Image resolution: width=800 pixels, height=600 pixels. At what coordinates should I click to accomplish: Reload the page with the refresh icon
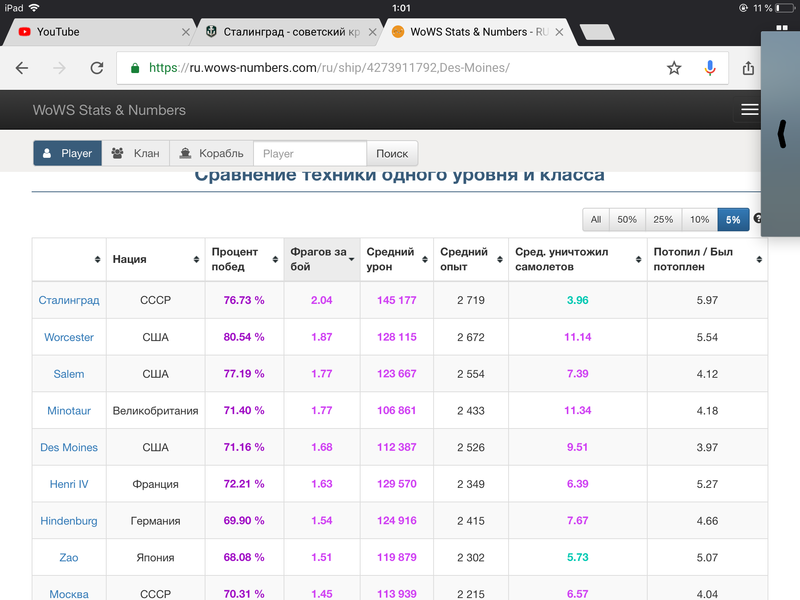97,68
